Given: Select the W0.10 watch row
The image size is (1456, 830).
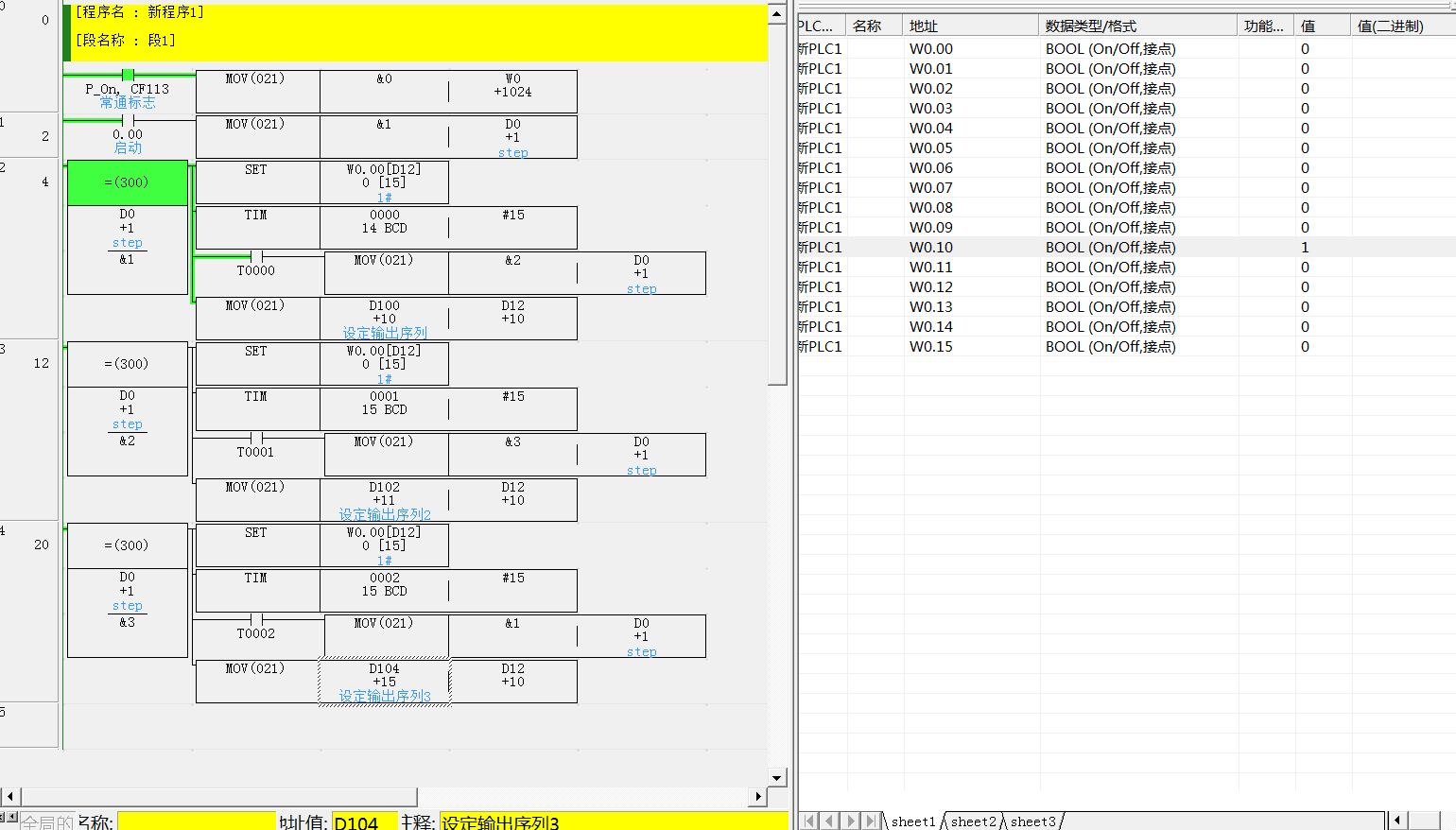Looking at the screenshot, I should click(x=931, y=247).
